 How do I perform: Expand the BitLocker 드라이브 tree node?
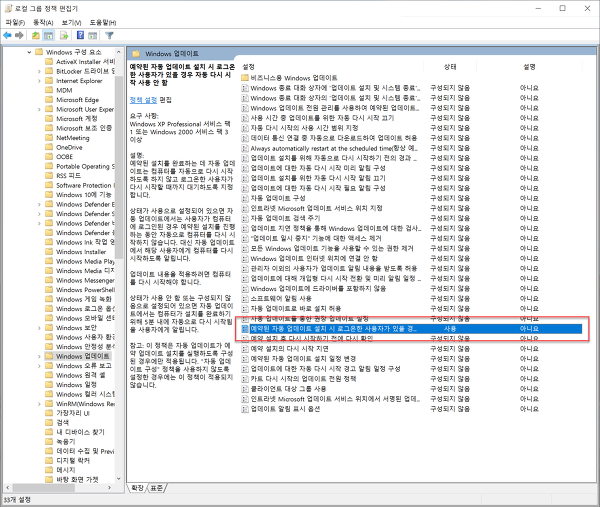coord(39,71)
